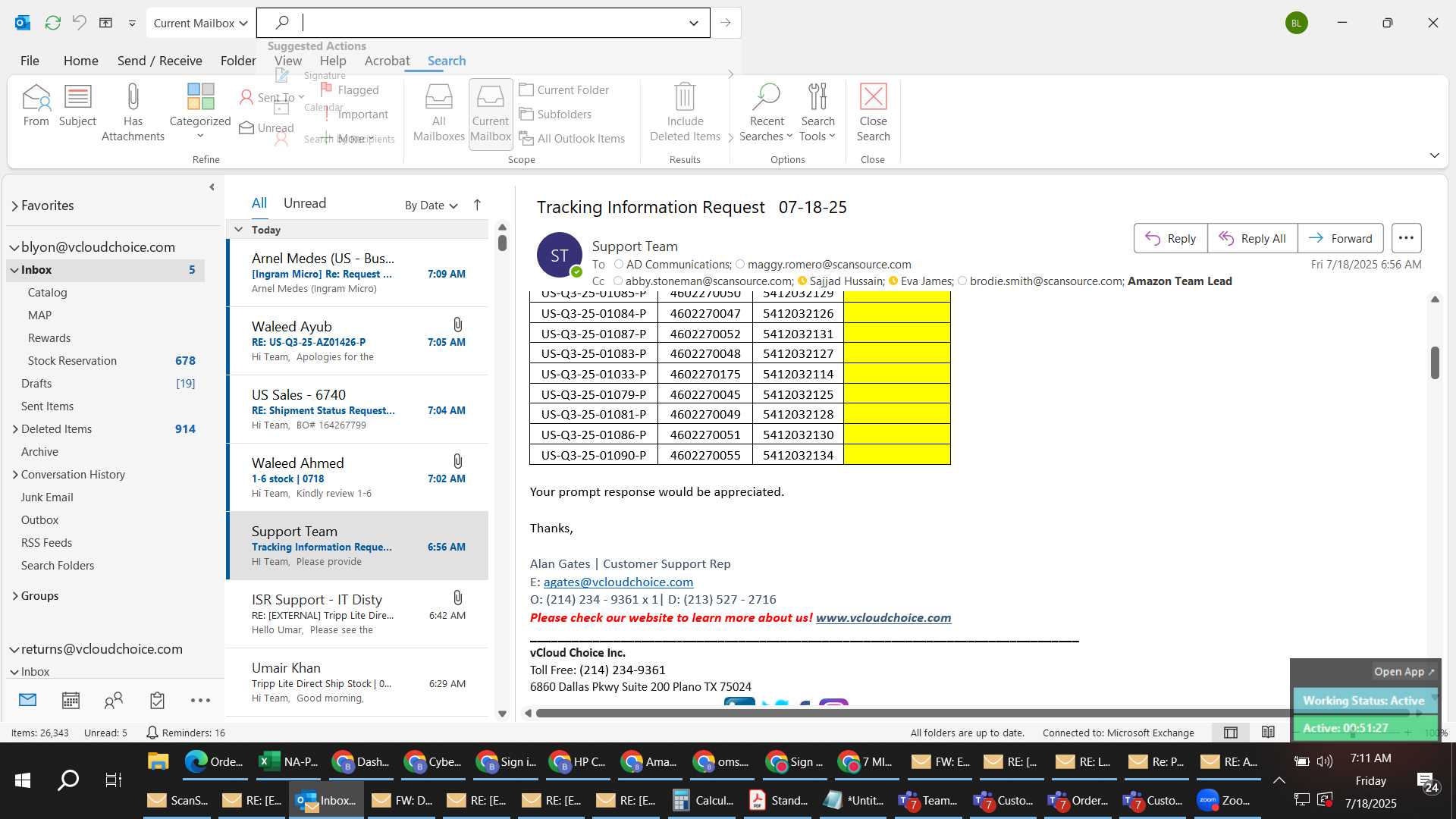Expand Deleted Items folder

coord(15,429)
